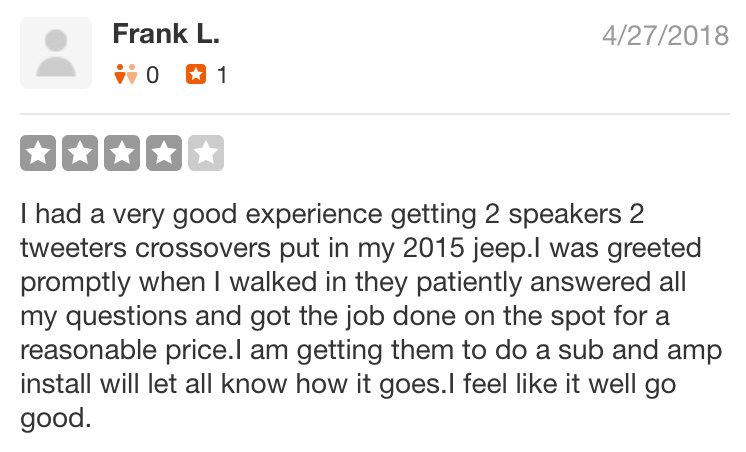Click the orange review count star icon
Viewport: 746px width, 452px height.
[196, 74]
